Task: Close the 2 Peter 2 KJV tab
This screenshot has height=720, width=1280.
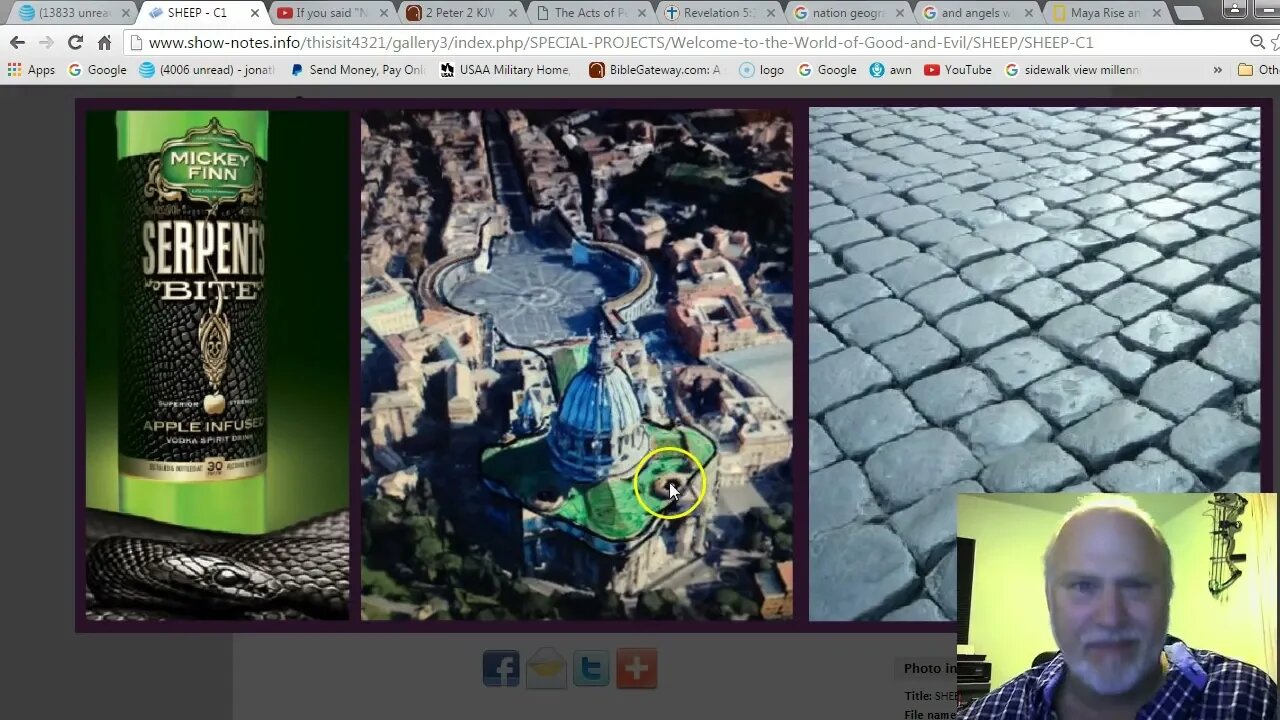Action: 513,13
